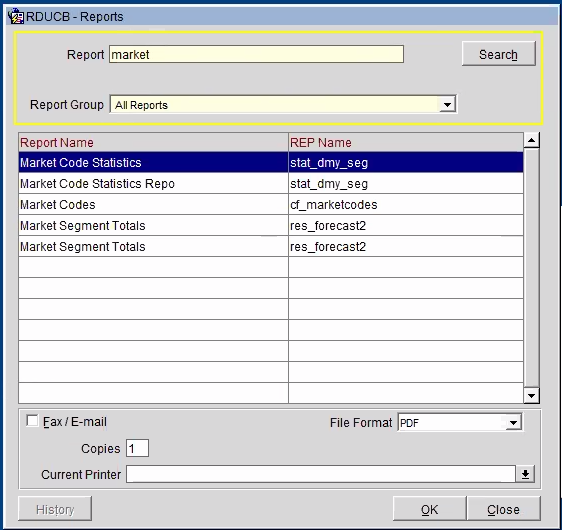This screenshot has height=530, width=562.
Task: Click into the Report search field
Action: (x=256, y=54)
